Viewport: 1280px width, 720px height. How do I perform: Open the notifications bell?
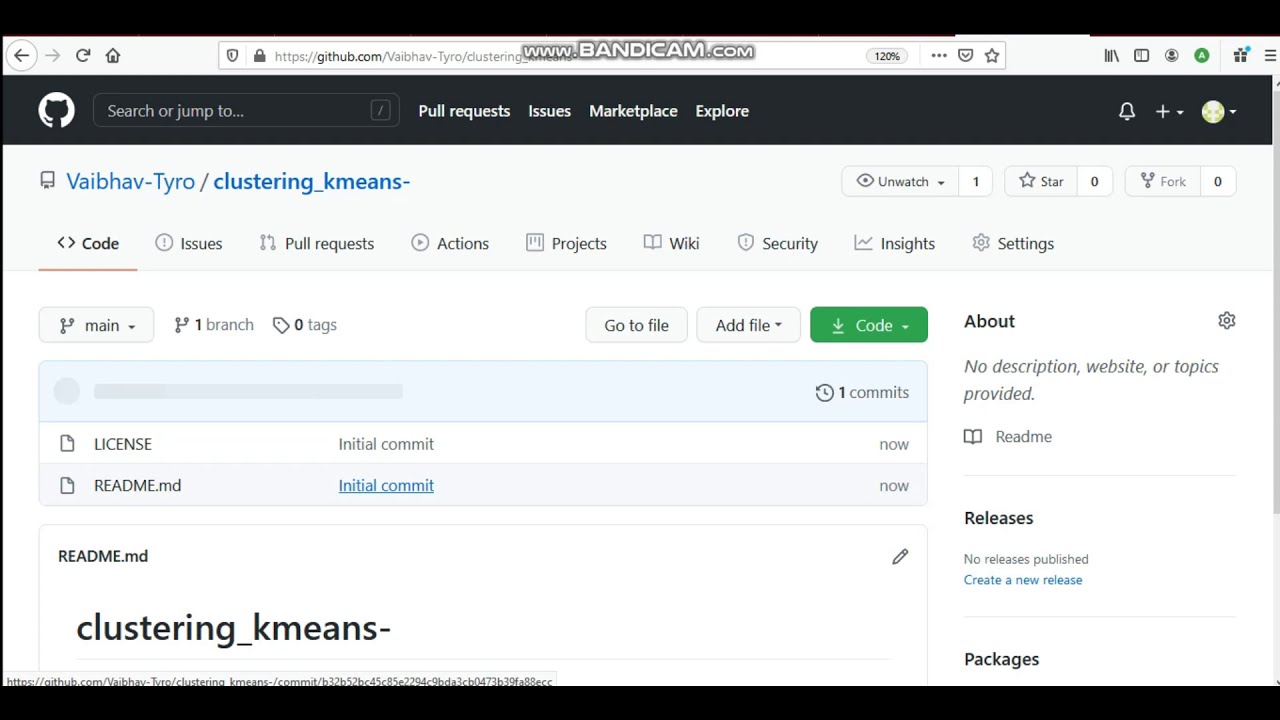pos(1127,111)
